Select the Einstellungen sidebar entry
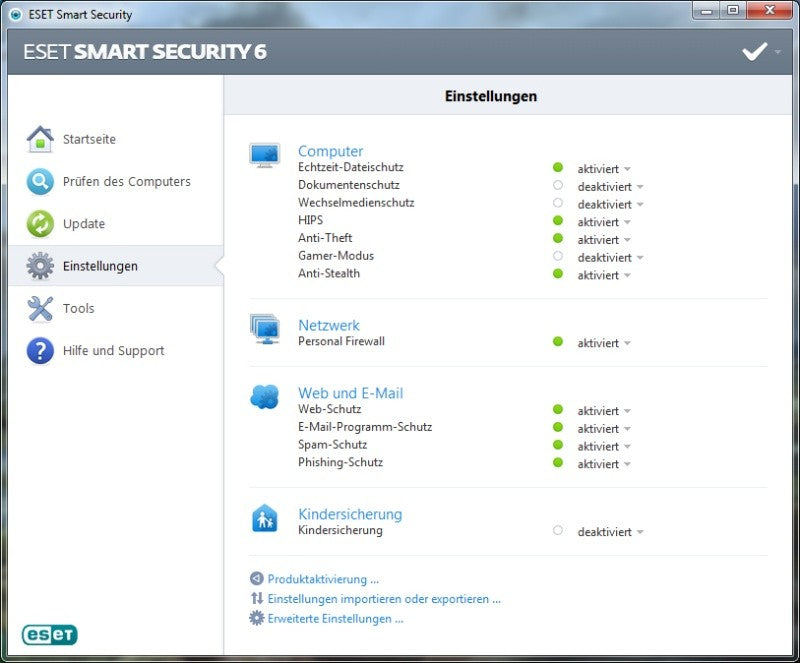The width and height of the screenshot is (800, 663). pyautogui.click(x=115, y=266)
